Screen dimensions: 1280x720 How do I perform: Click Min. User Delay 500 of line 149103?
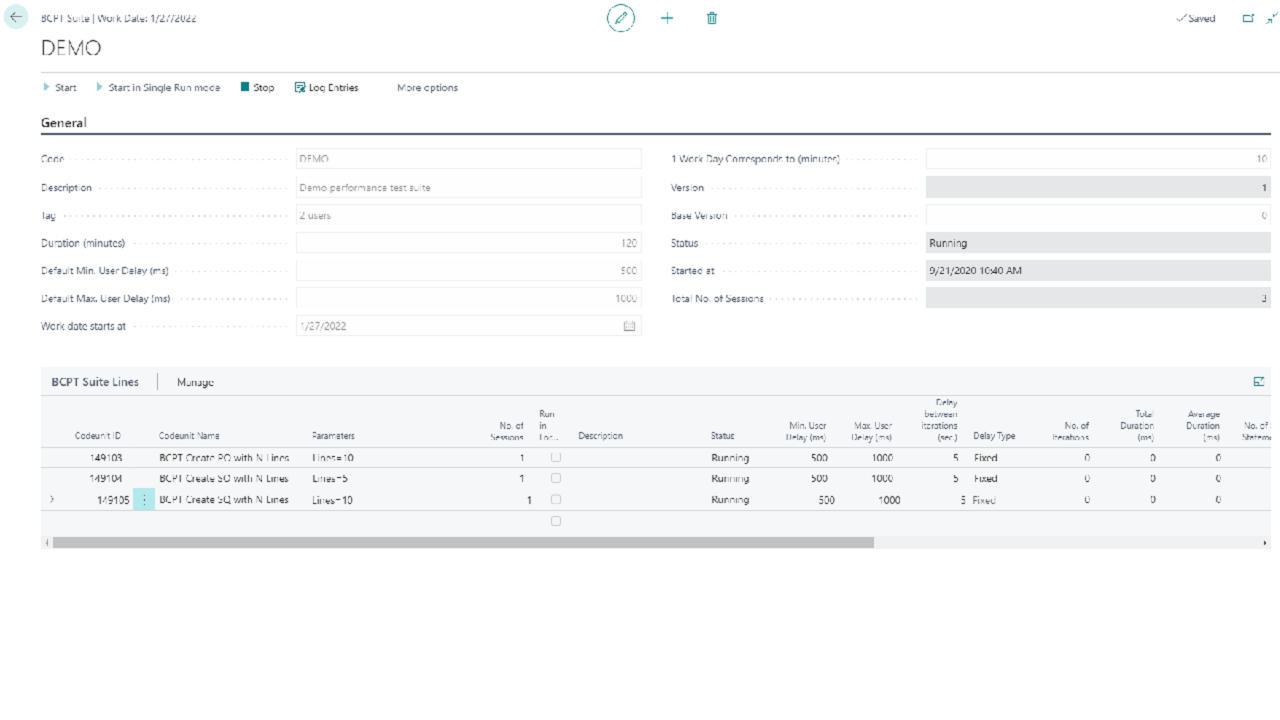tap(819, 457)
